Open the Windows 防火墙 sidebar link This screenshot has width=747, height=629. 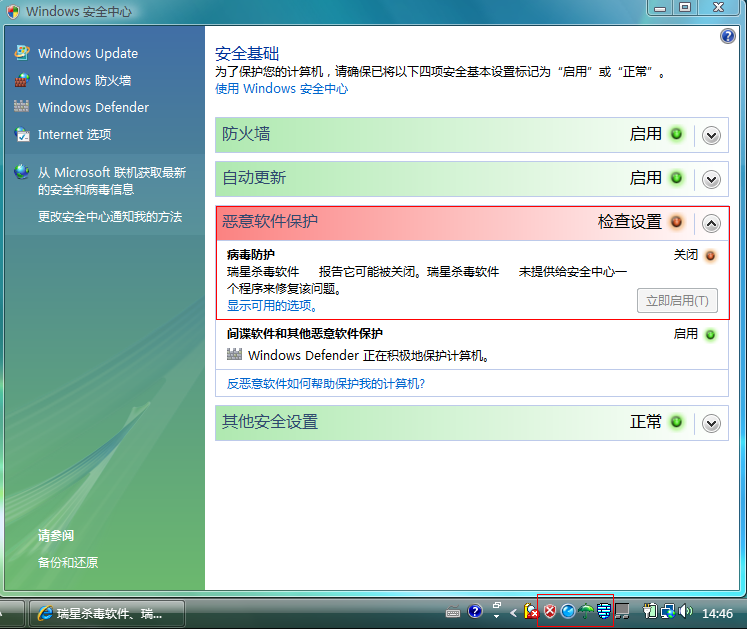pos(85,81)
